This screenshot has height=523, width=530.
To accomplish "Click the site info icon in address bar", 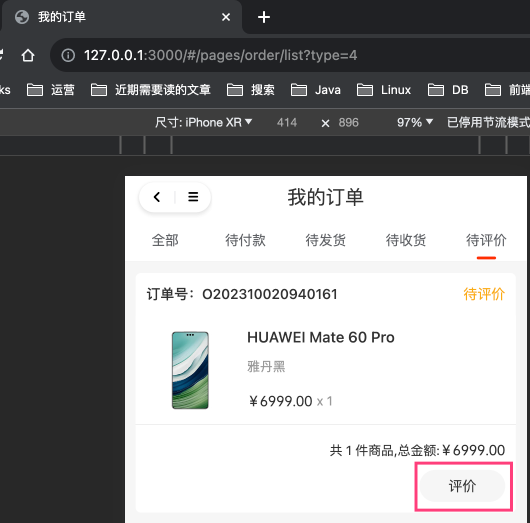I will pyautogui.click(x=68, y=55).
